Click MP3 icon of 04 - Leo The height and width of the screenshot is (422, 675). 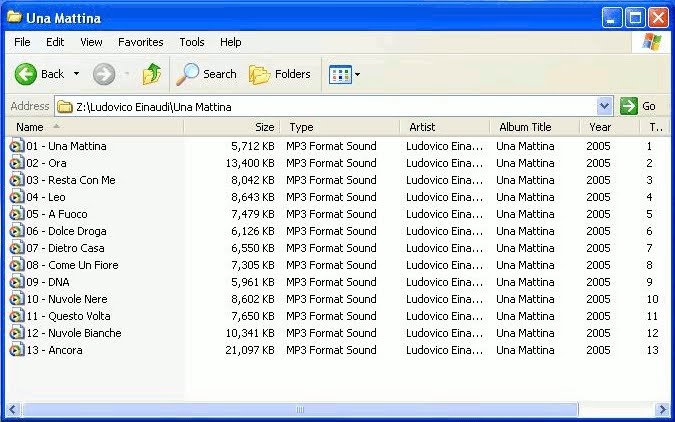click(x=16, y=197)
